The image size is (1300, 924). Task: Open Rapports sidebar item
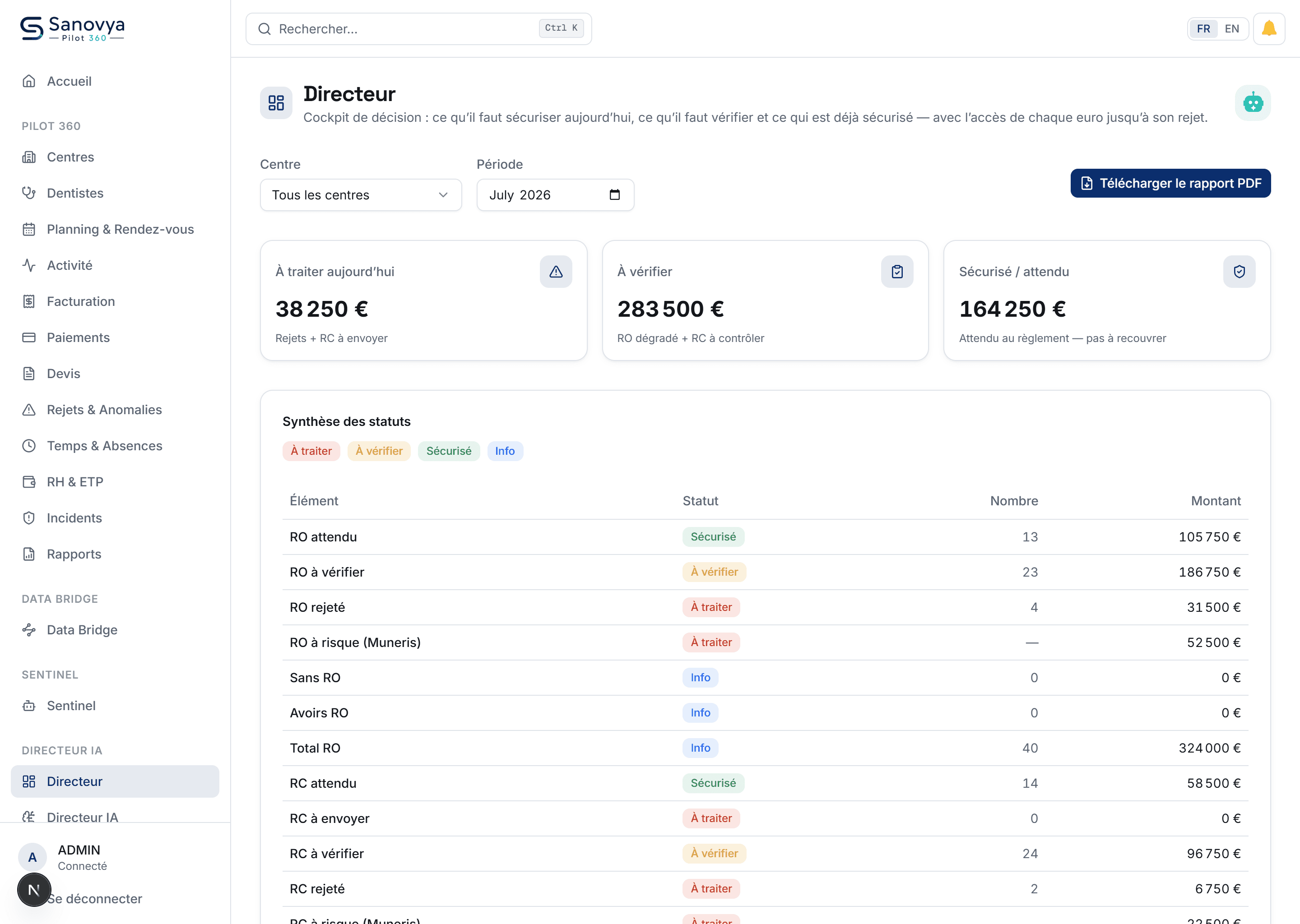click(115, 554)
